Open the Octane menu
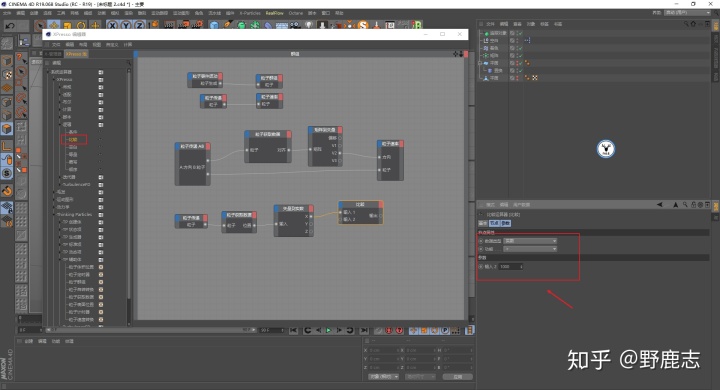The height and width of the screenshot is (390, 720). 296,13
